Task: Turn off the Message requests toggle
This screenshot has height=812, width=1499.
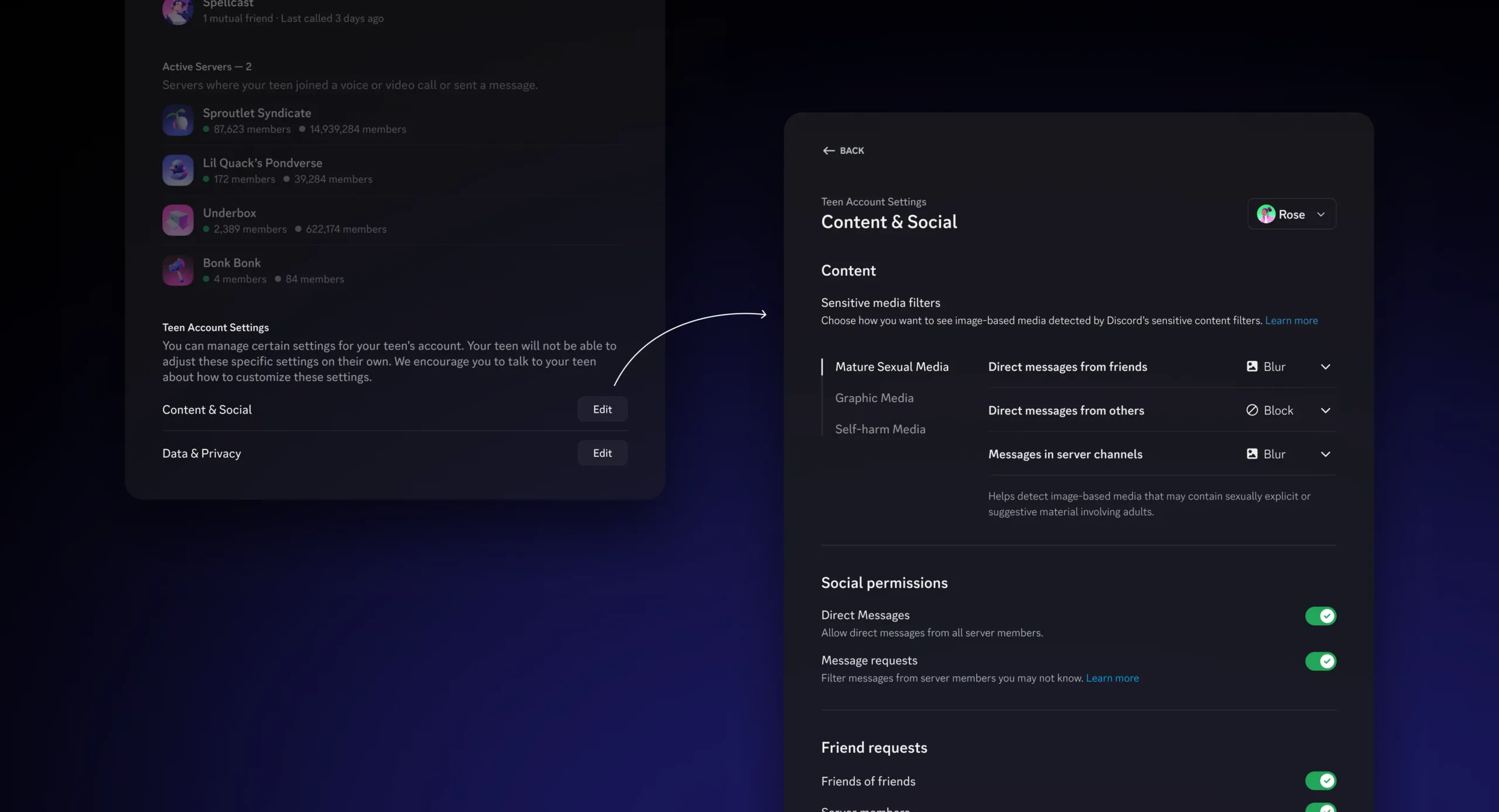Action: point(1321,662)
